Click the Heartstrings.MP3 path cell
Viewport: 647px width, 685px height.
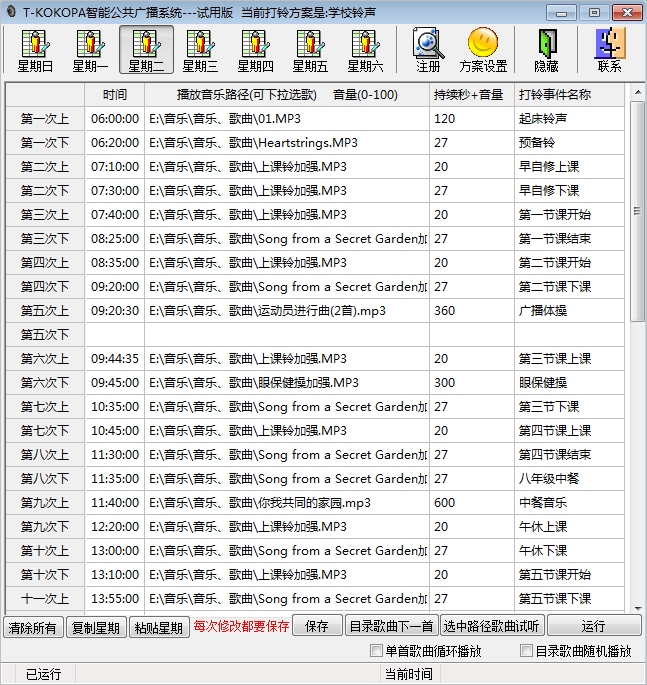[x=287, y=143]
